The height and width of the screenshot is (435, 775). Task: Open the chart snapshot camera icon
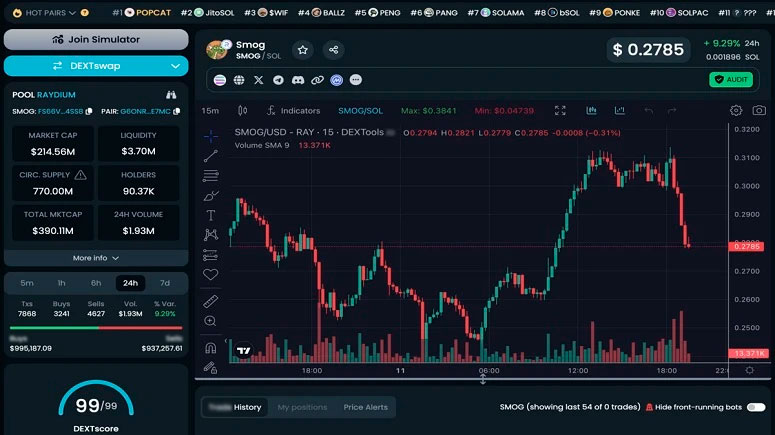tap(759, 110)
